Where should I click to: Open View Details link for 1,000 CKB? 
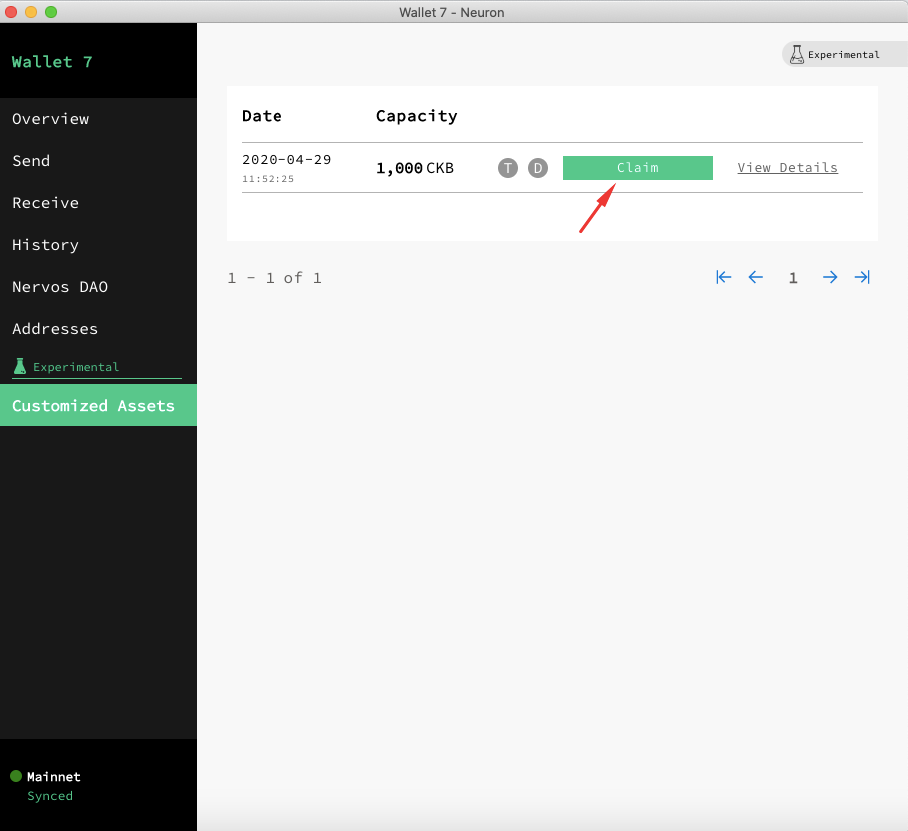[787, 168]
